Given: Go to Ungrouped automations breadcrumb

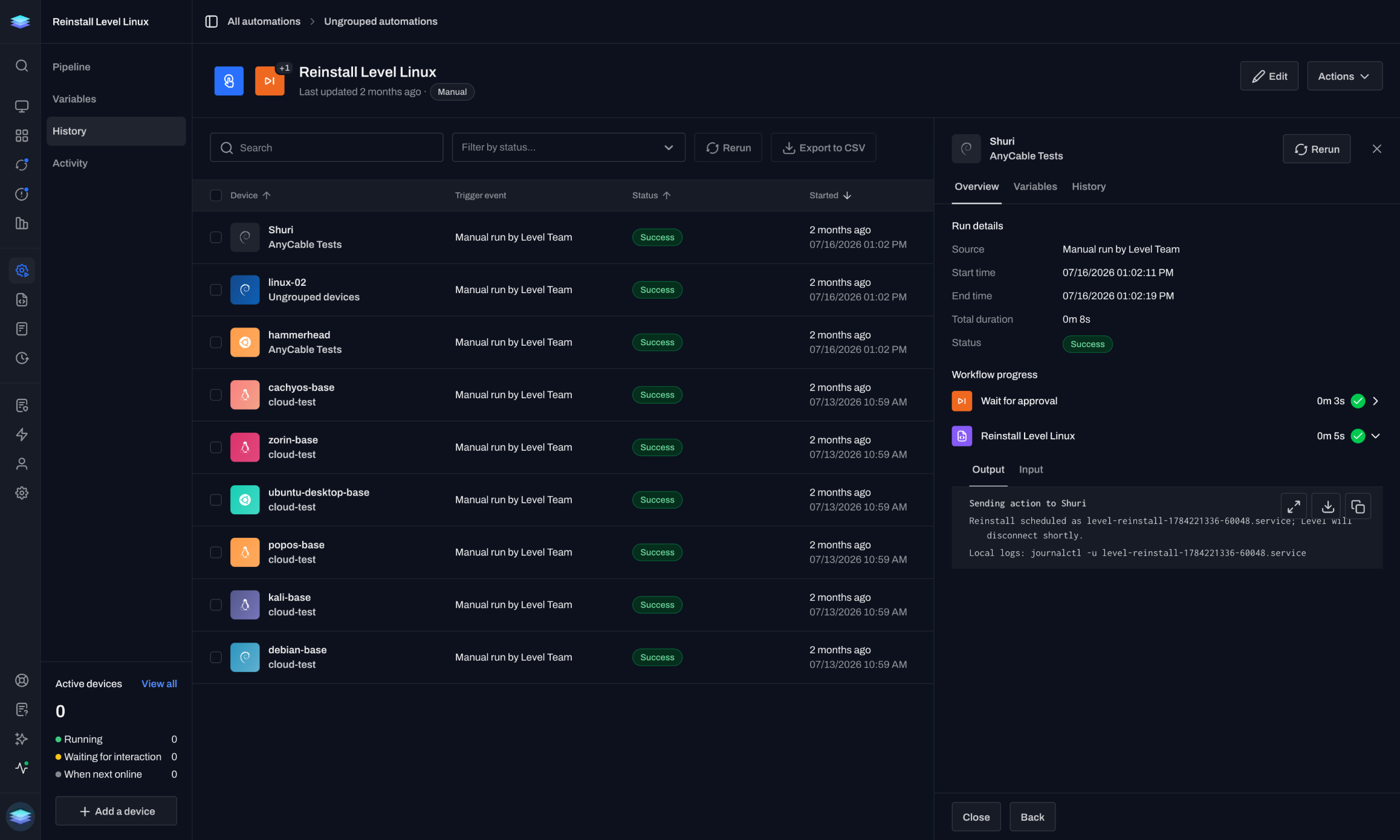Looking at the screenshot, I should pos(380,22).
